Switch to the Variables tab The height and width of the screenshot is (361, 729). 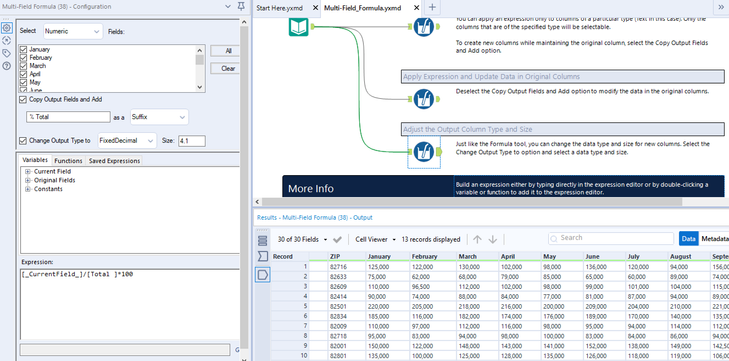(x=35, y=160)
